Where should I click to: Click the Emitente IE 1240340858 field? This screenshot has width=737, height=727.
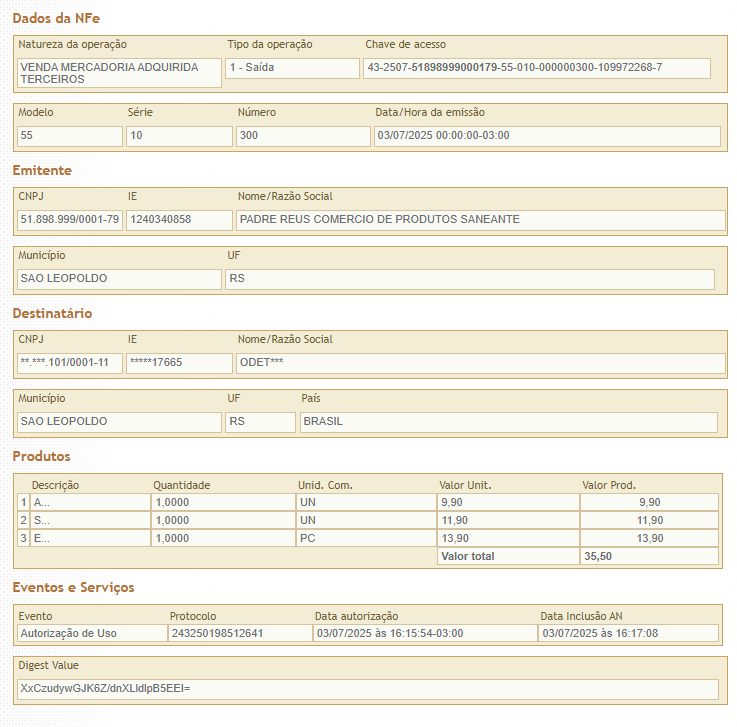coord(179,220)
